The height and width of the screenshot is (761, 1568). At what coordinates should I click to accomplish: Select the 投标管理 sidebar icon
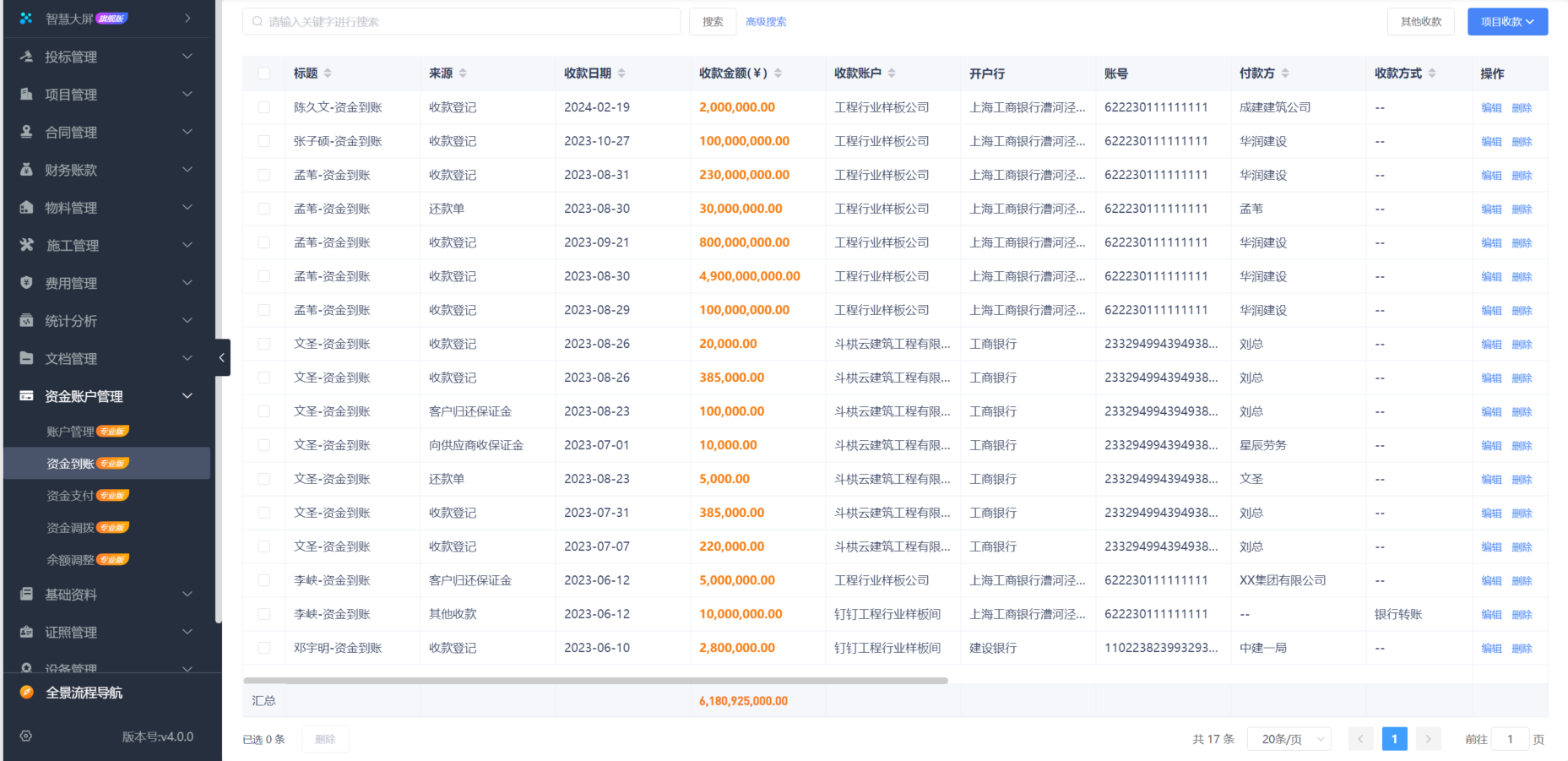tap(25, 57)
